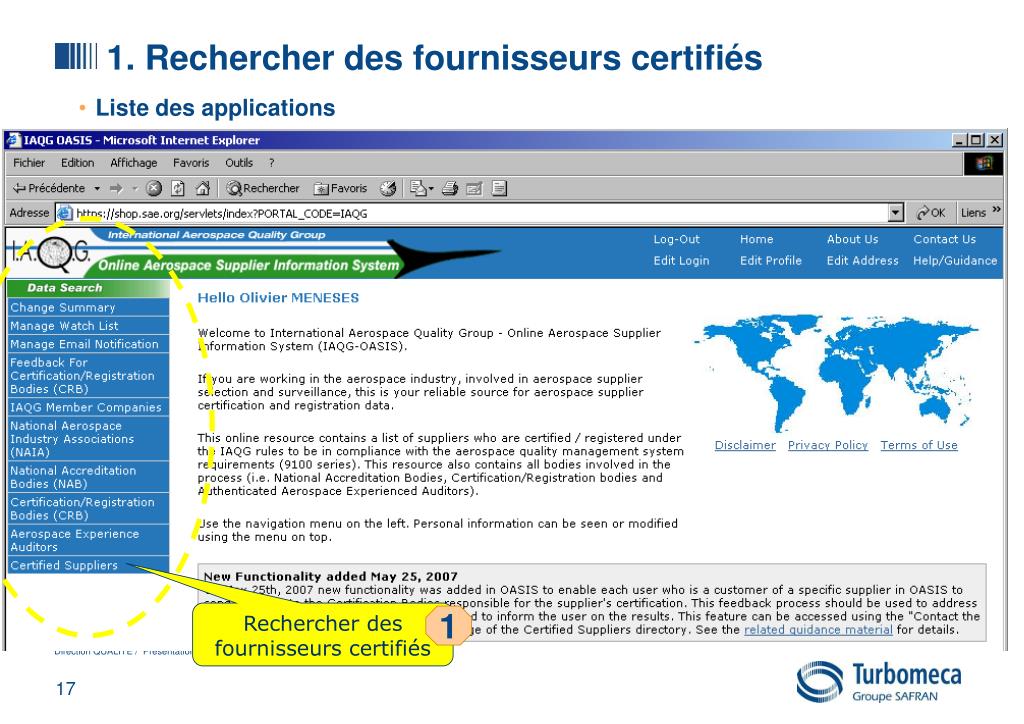Open National Accreditation Bodies (NAB)

click(88, 477)
